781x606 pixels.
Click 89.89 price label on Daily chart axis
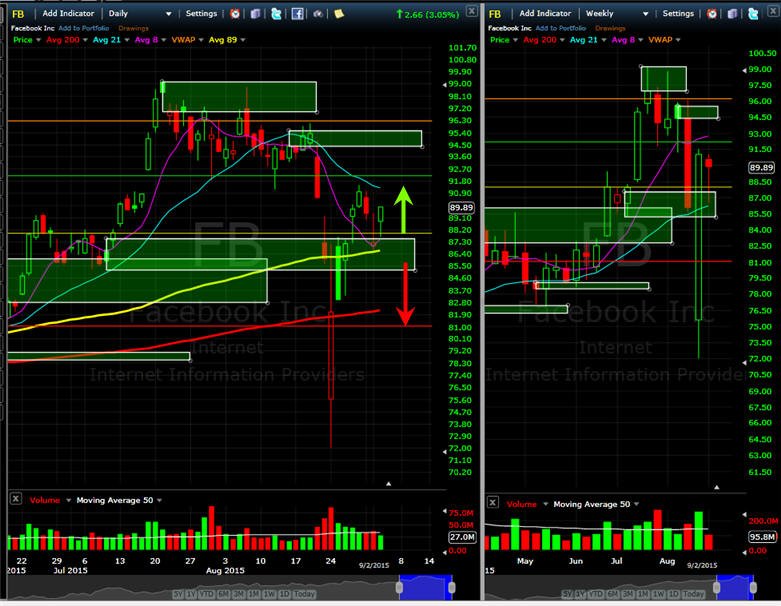pos(461,207)
